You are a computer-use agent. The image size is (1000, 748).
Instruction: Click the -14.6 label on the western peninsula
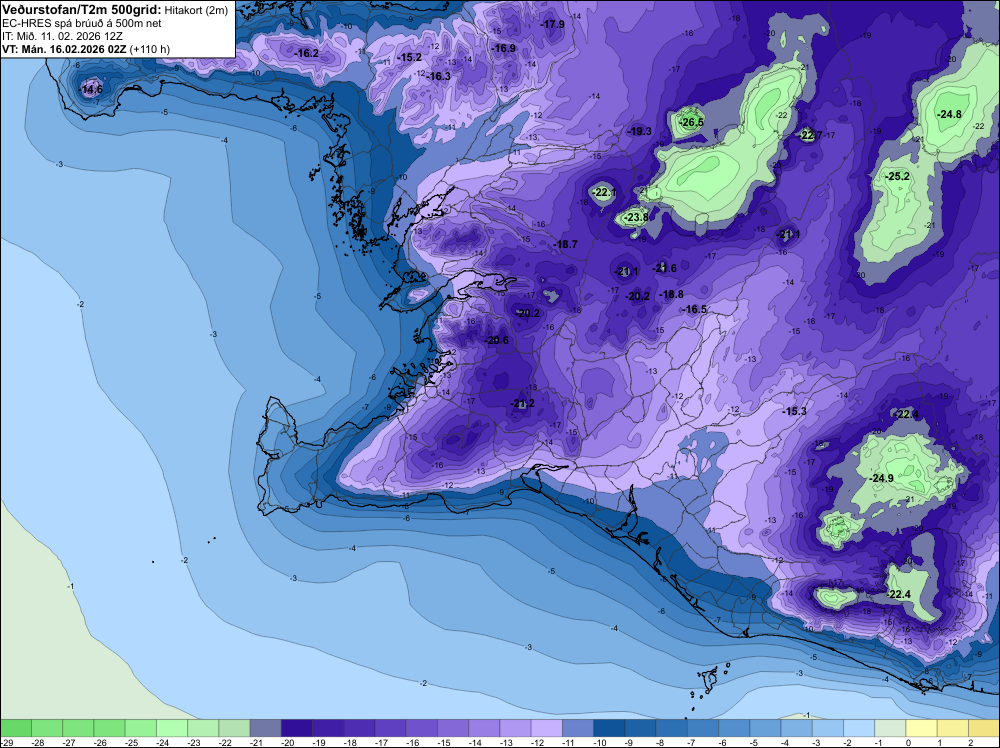coord(91,89)
